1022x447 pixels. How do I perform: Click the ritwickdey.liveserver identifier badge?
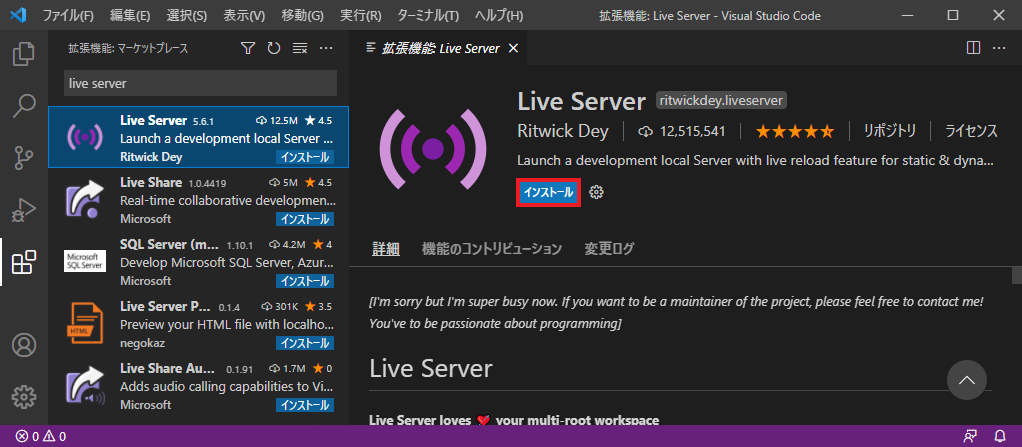coord(722,100)
